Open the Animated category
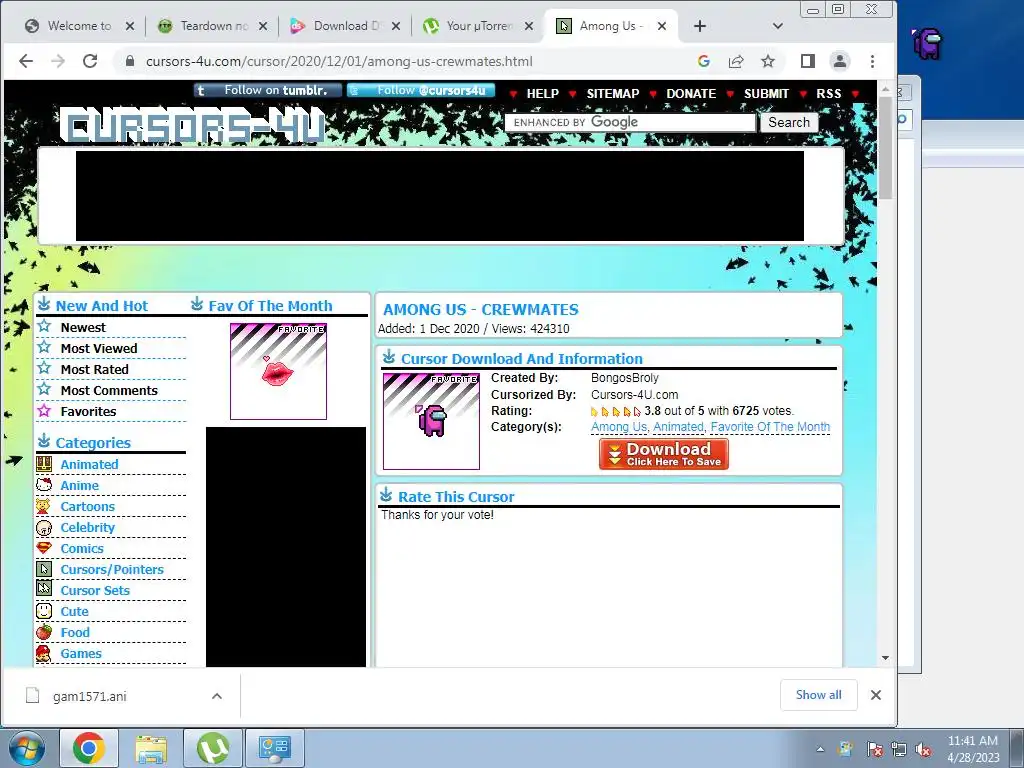 (89, 464)
